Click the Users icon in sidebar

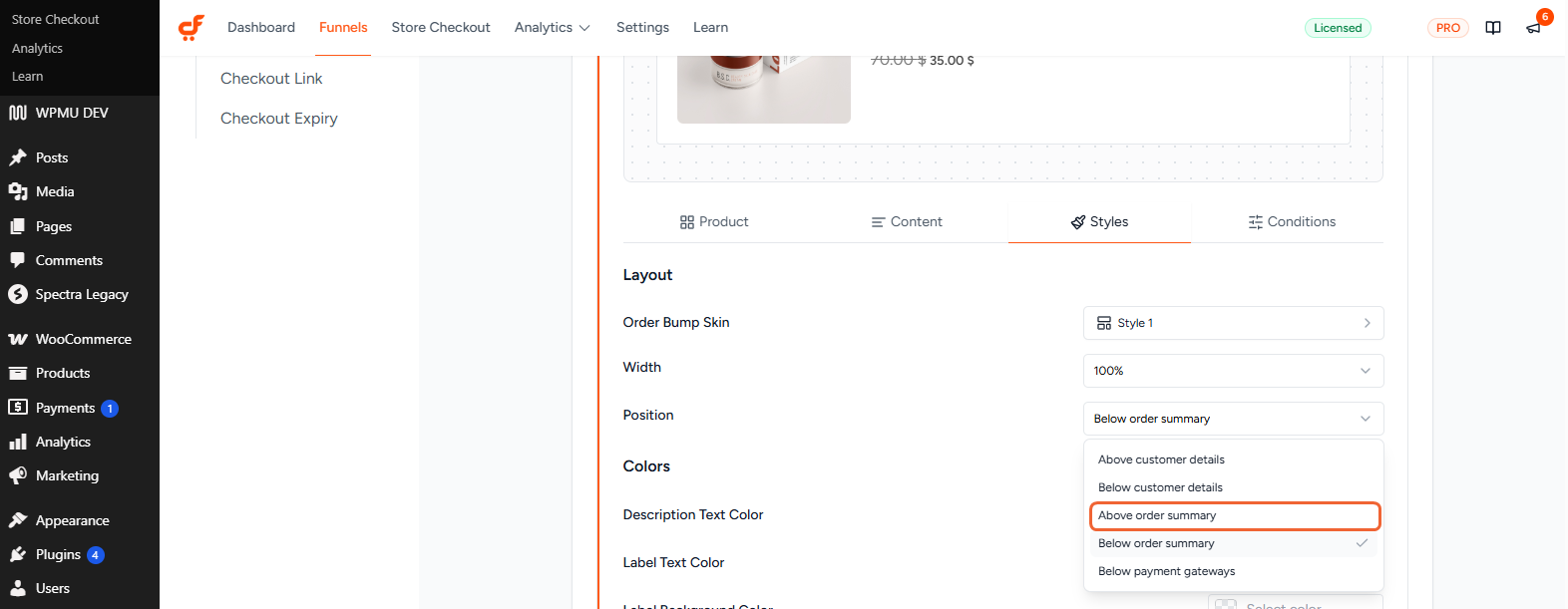[18, 588]
